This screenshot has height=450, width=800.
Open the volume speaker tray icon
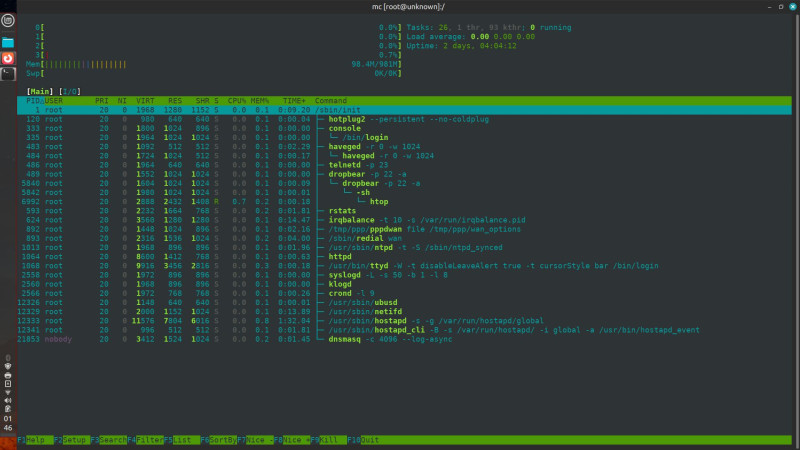point(8,401)
